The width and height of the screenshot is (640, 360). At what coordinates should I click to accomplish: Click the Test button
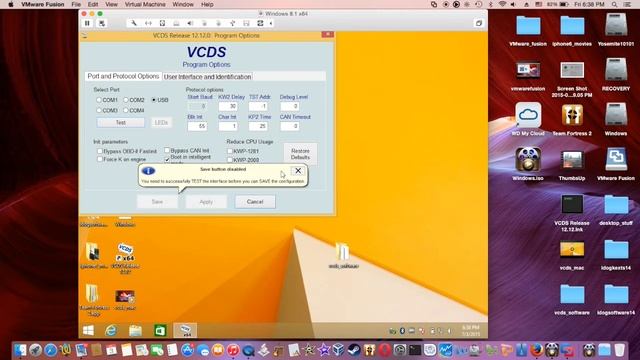[120, 122]
